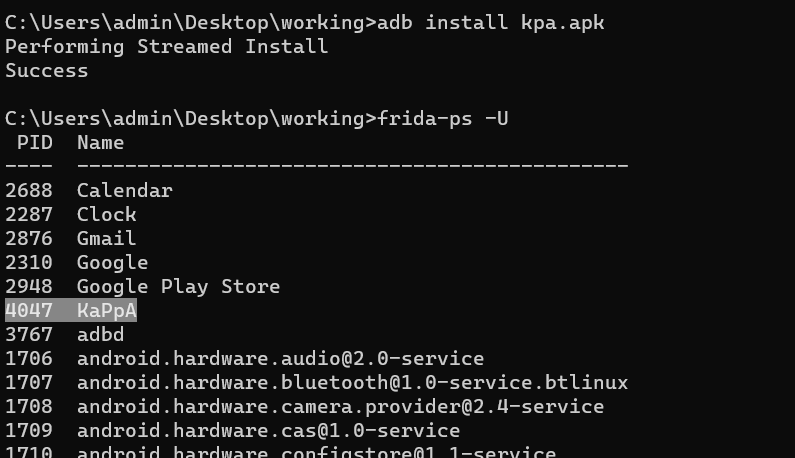Click the adbd process name

(100, 335)
